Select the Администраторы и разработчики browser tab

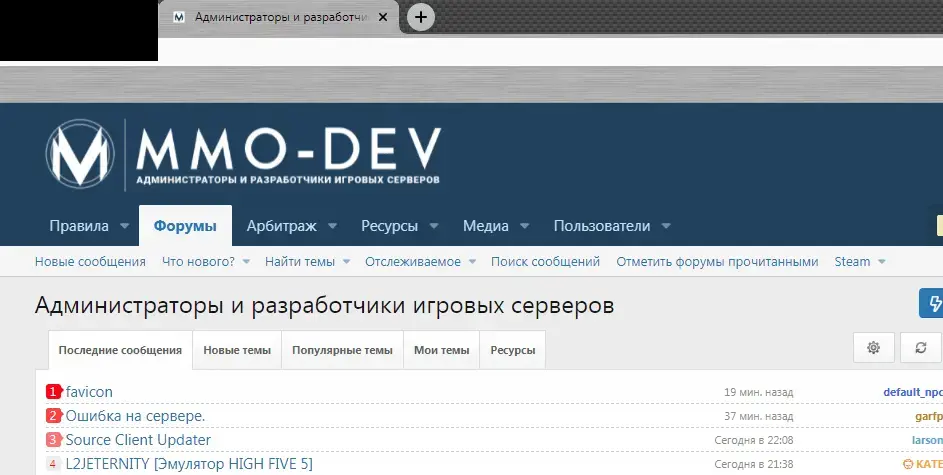(x=278, y=17)
